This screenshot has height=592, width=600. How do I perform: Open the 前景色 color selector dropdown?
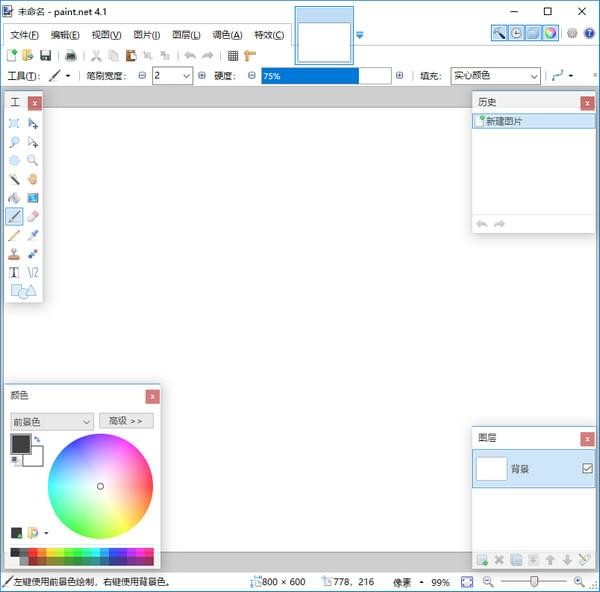pos(52,422)
